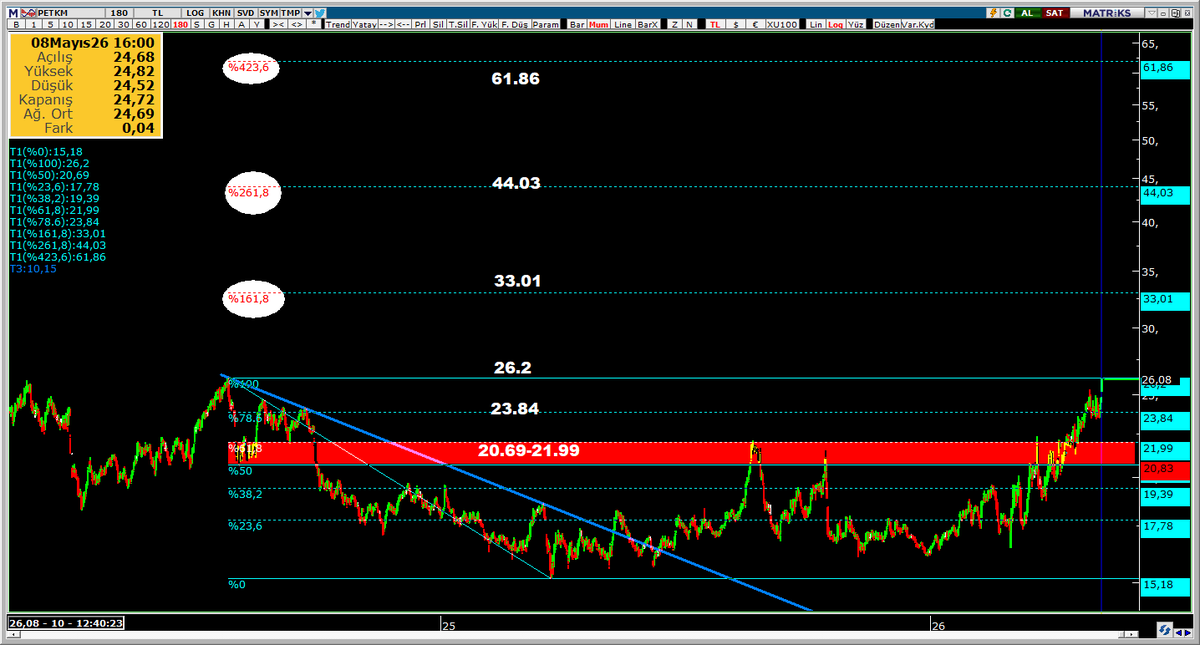Select the 5-minute period button
The width and height of the screenshot is (1200, 645).
50,24
